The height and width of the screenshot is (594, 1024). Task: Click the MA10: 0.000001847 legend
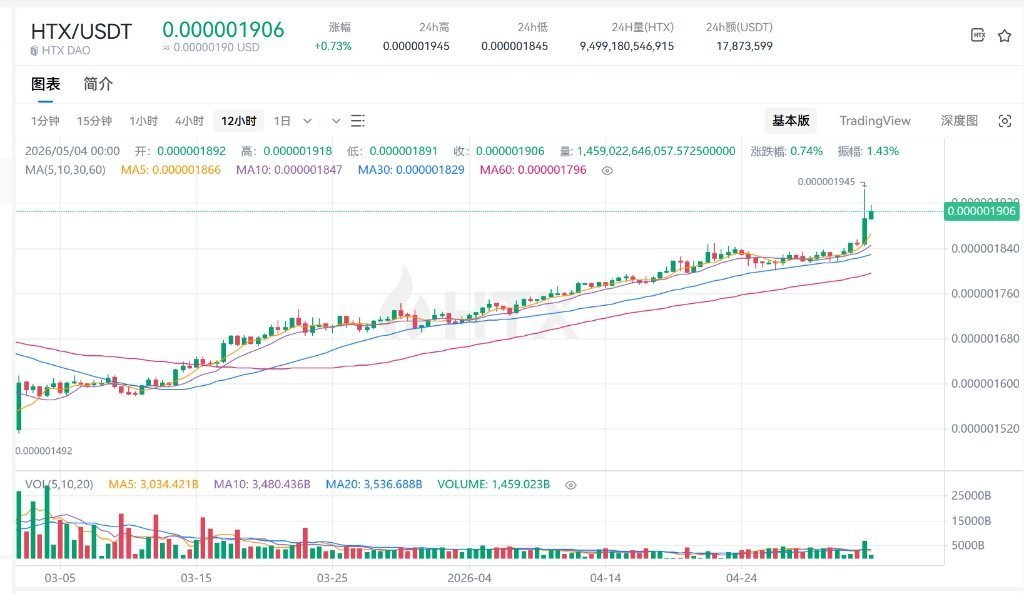(289, 170)
